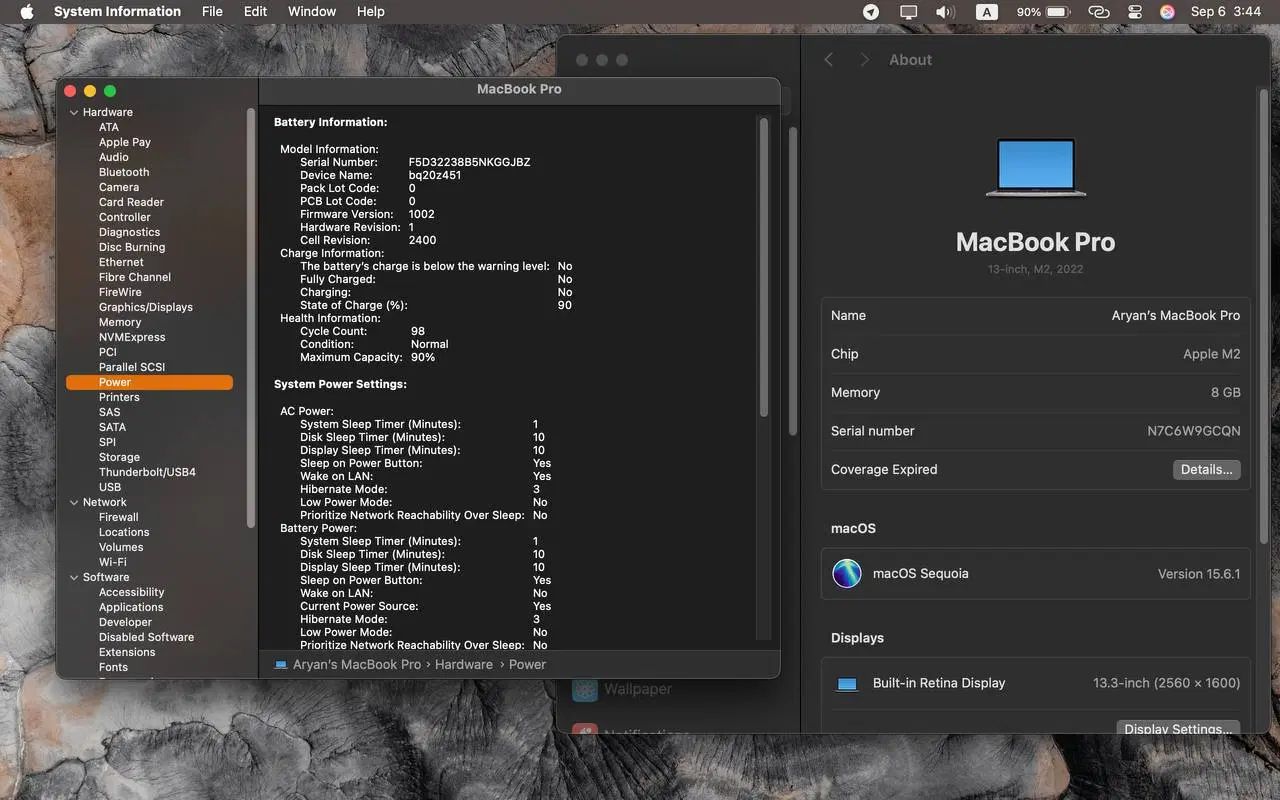Open the Edit menu
1280x800 pixels.
click(x=255, y=12)
